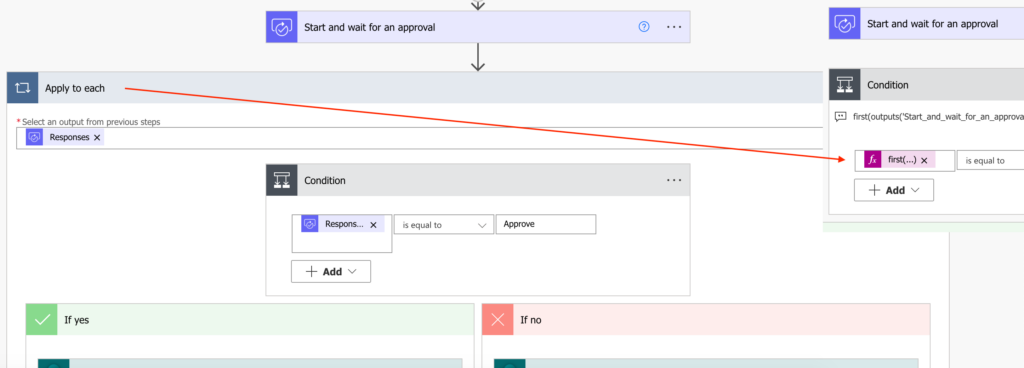
Task: Click the If yes green checkmark icon
Action: (42, 320)
